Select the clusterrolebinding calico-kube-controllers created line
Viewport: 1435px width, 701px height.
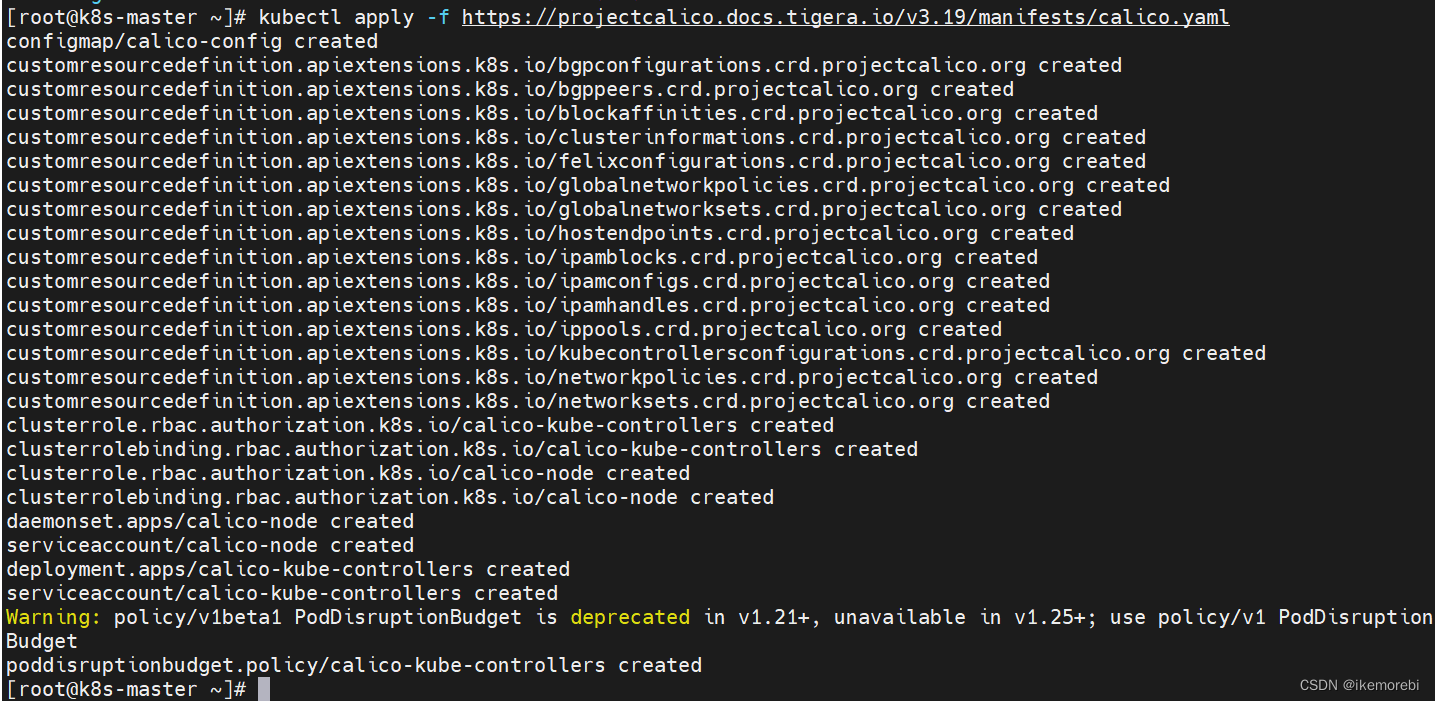[x=462, y=449]
